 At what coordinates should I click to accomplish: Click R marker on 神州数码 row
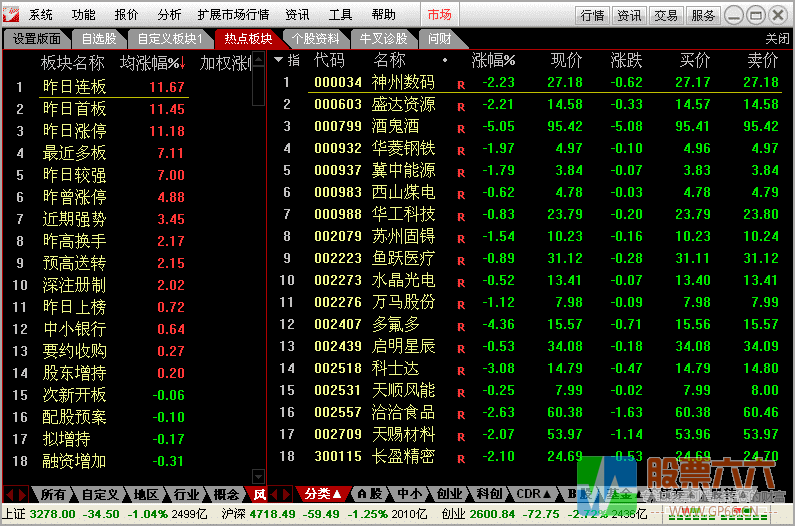pyautogui.click(x=461, y=85)
